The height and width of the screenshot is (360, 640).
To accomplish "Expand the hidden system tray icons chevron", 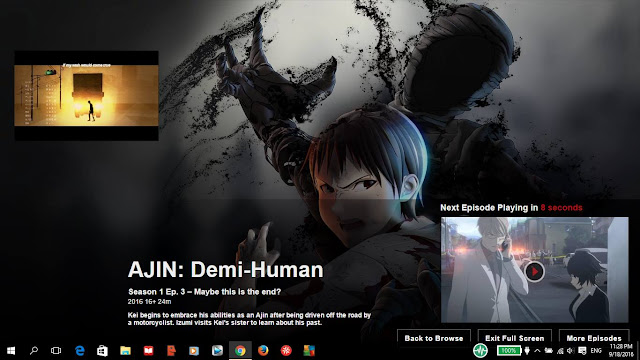I will coord(537,351).
